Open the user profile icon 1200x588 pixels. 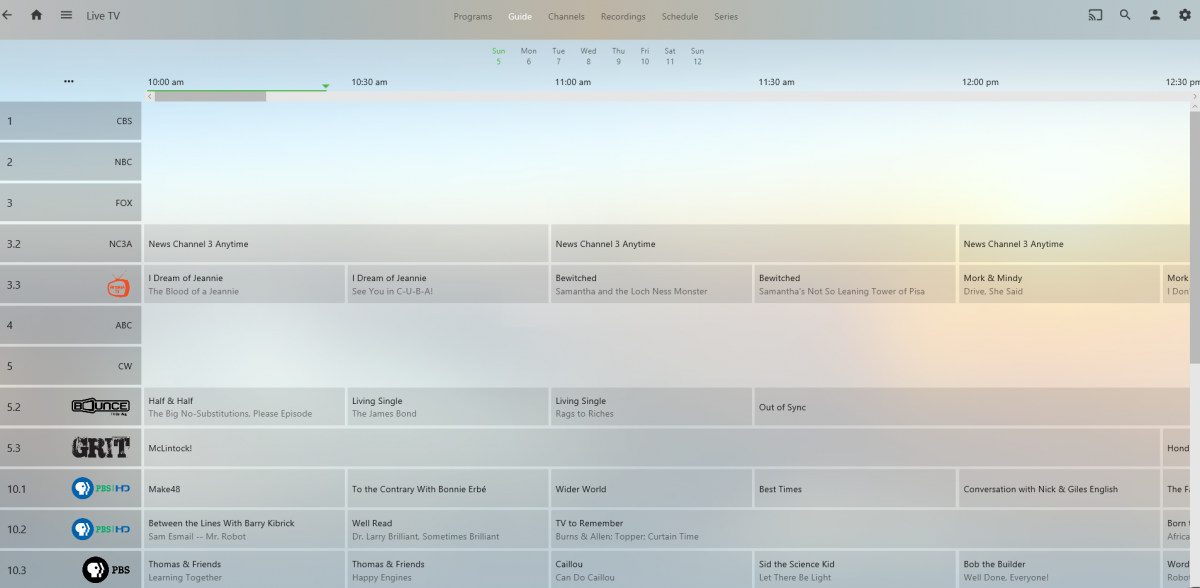tap(1155, 15)
